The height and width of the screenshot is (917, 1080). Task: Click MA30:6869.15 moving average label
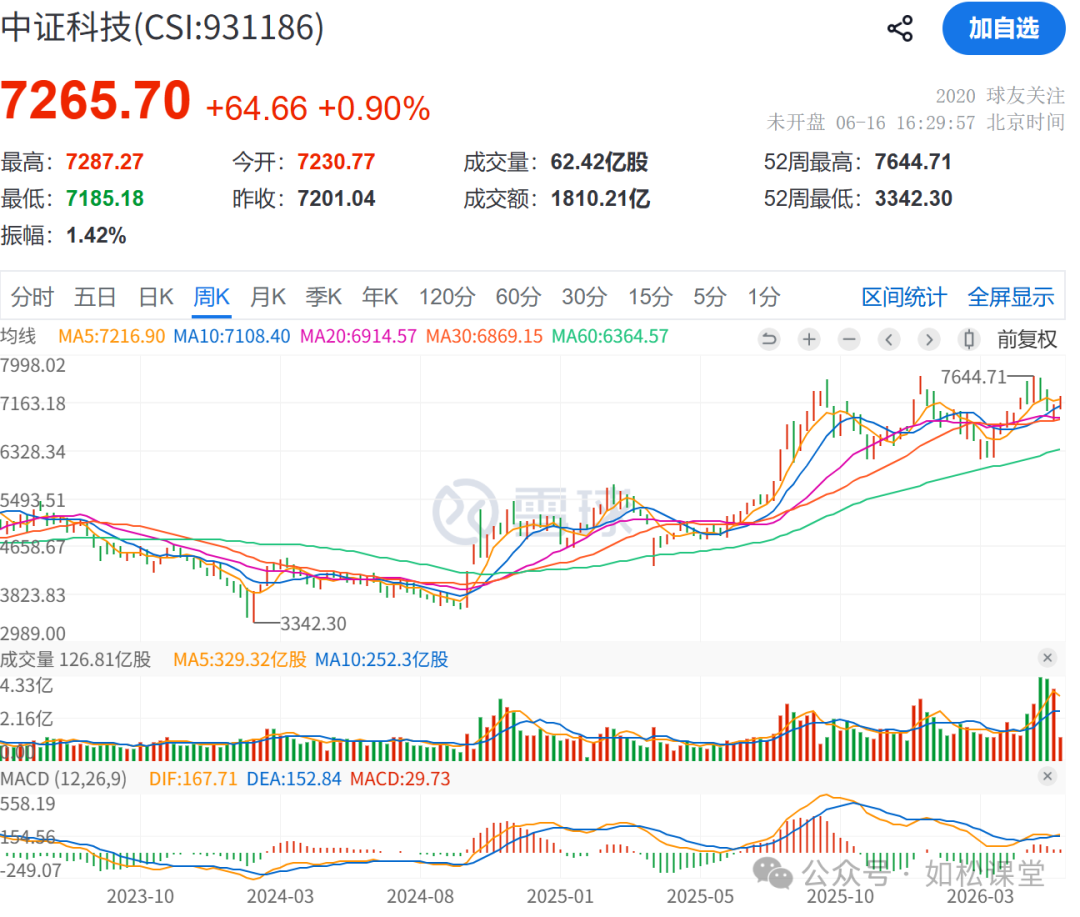tap(484, 336)
